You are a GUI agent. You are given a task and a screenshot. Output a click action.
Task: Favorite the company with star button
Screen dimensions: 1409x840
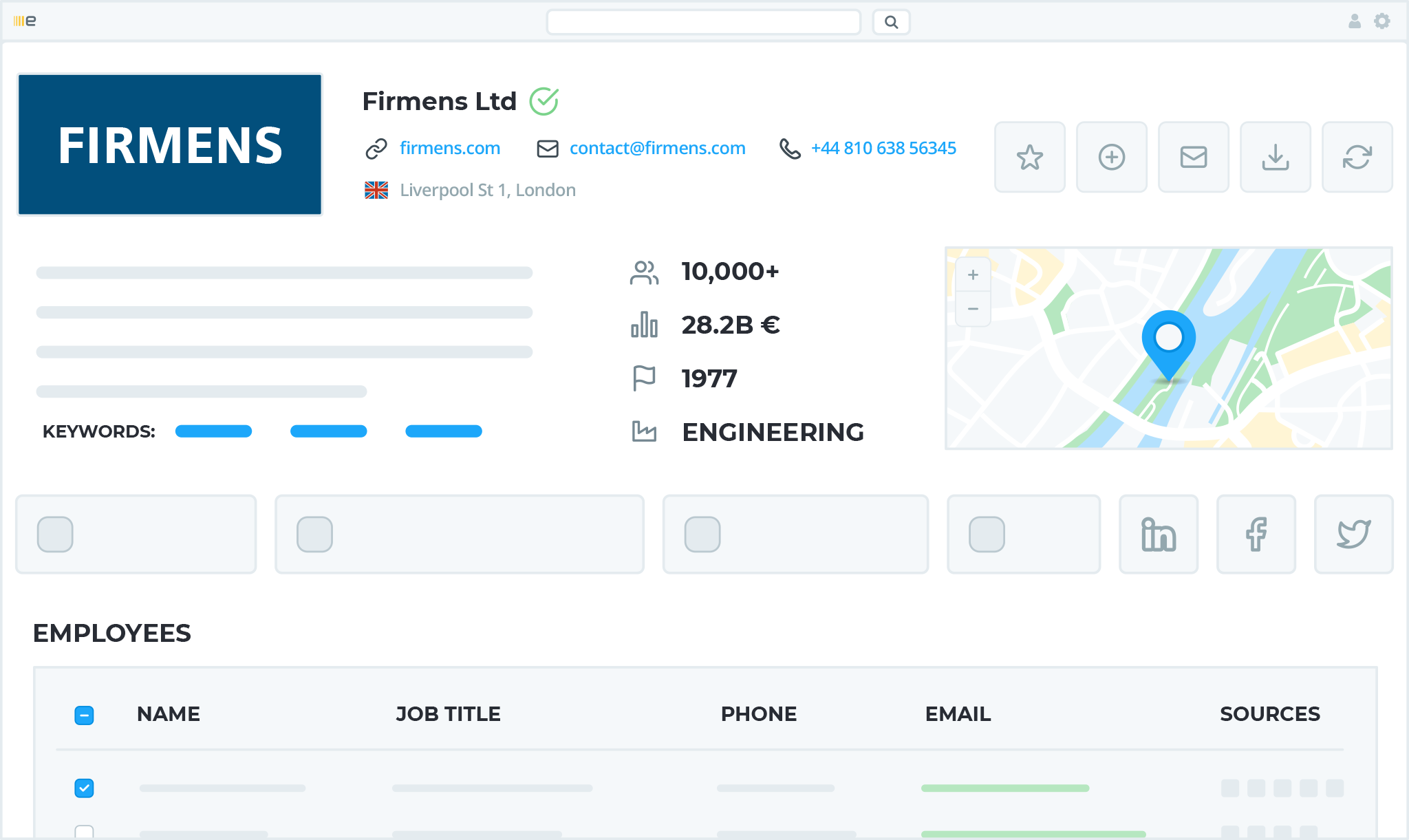point(1030,157)
